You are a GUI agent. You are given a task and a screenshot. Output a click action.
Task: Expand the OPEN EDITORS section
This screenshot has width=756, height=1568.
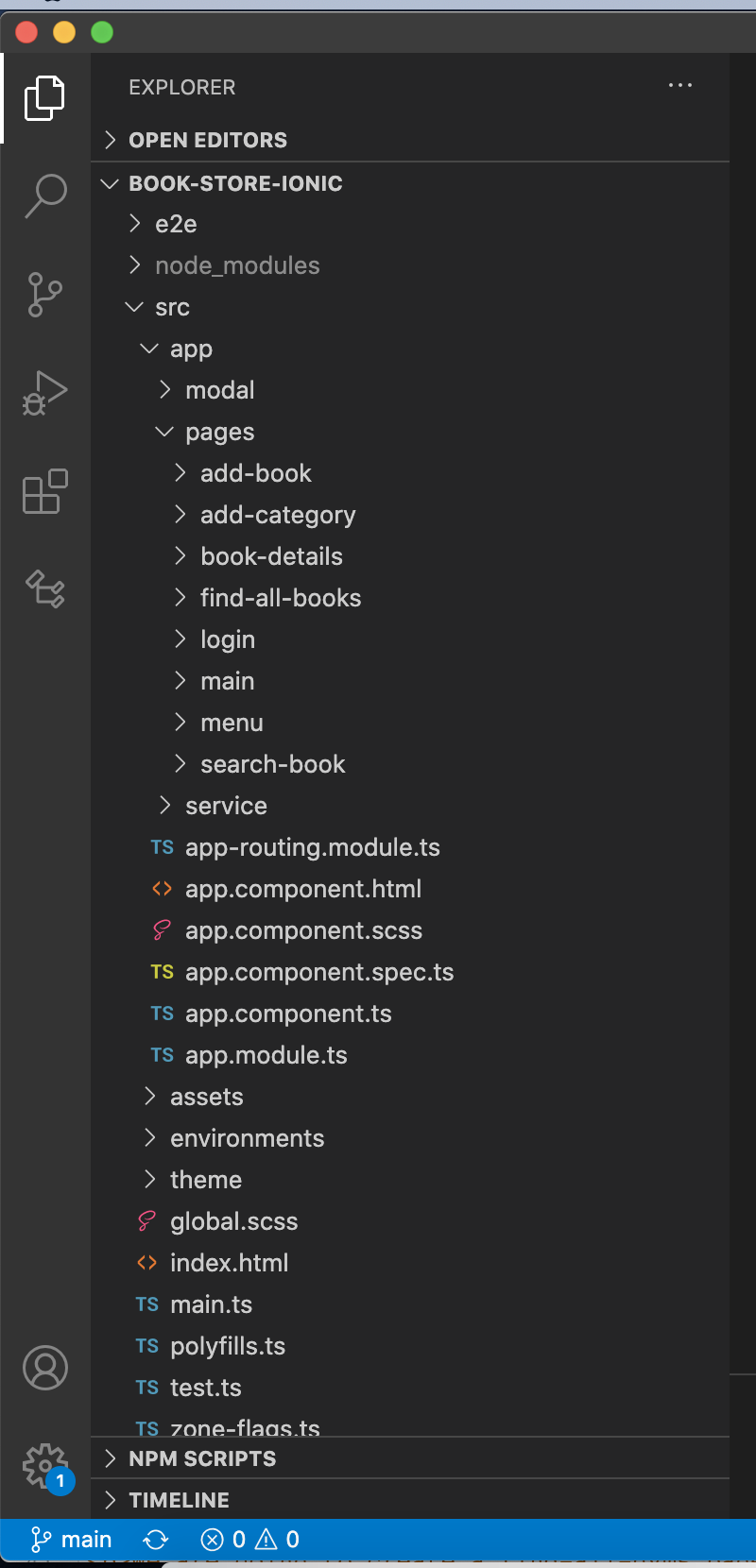click(x=208, y=140)
